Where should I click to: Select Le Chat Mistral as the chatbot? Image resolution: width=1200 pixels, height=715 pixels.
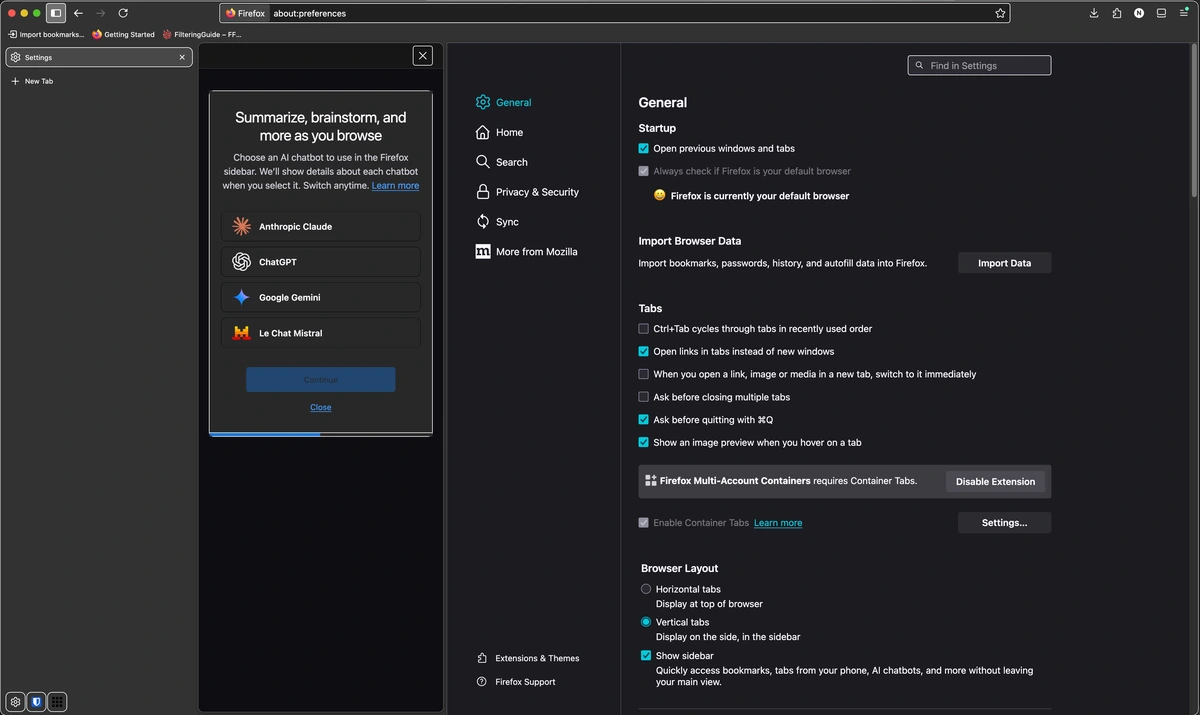coord(320,333)
